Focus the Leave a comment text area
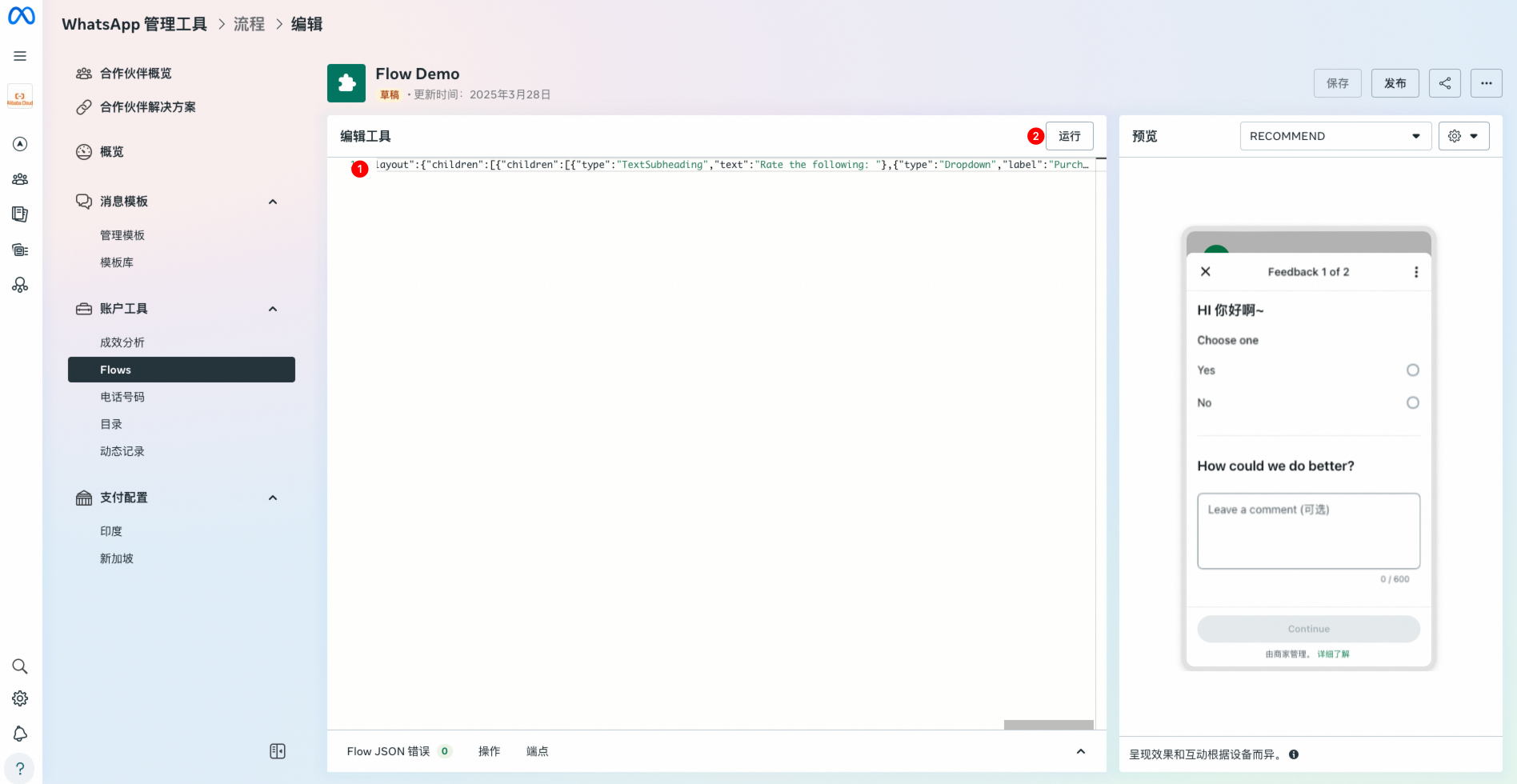This screenshot has height=784, width=1517. [x=1309, y=531]
